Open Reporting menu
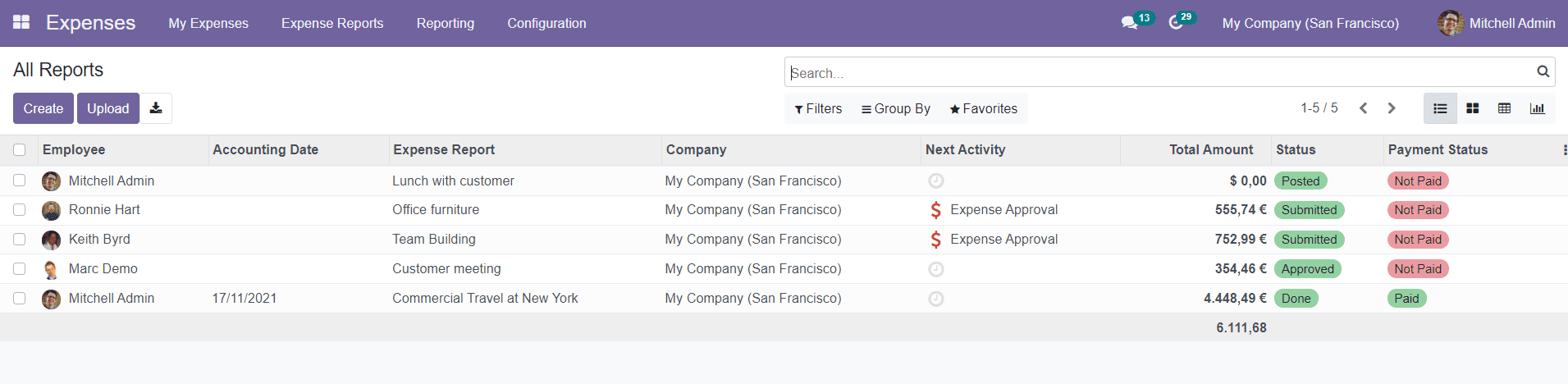The height and width of the screenshot is (384, 1568). (x=446, y=23)
